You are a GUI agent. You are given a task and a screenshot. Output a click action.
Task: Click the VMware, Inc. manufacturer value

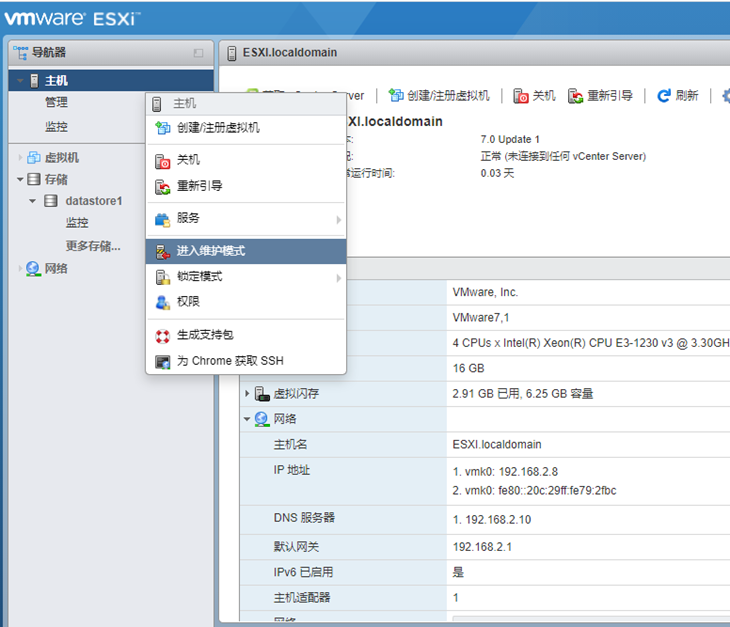(485, 292)
